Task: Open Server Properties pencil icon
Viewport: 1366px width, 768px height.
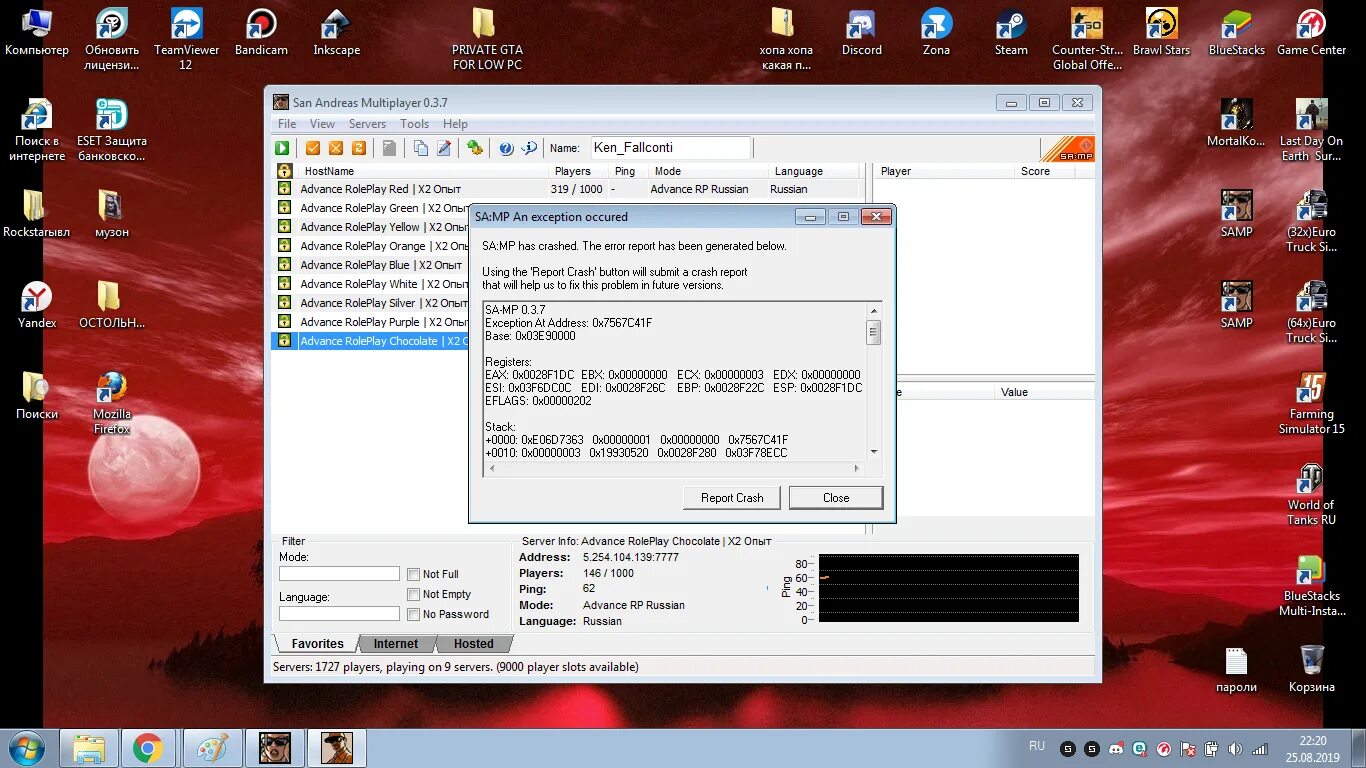Action: [x=444, y=148]
